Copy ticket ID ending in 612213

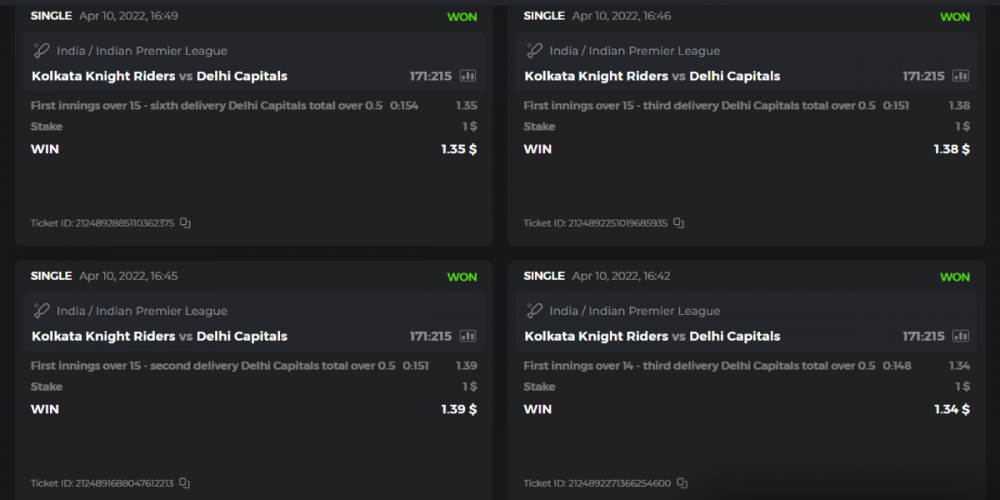coord(184,483)
